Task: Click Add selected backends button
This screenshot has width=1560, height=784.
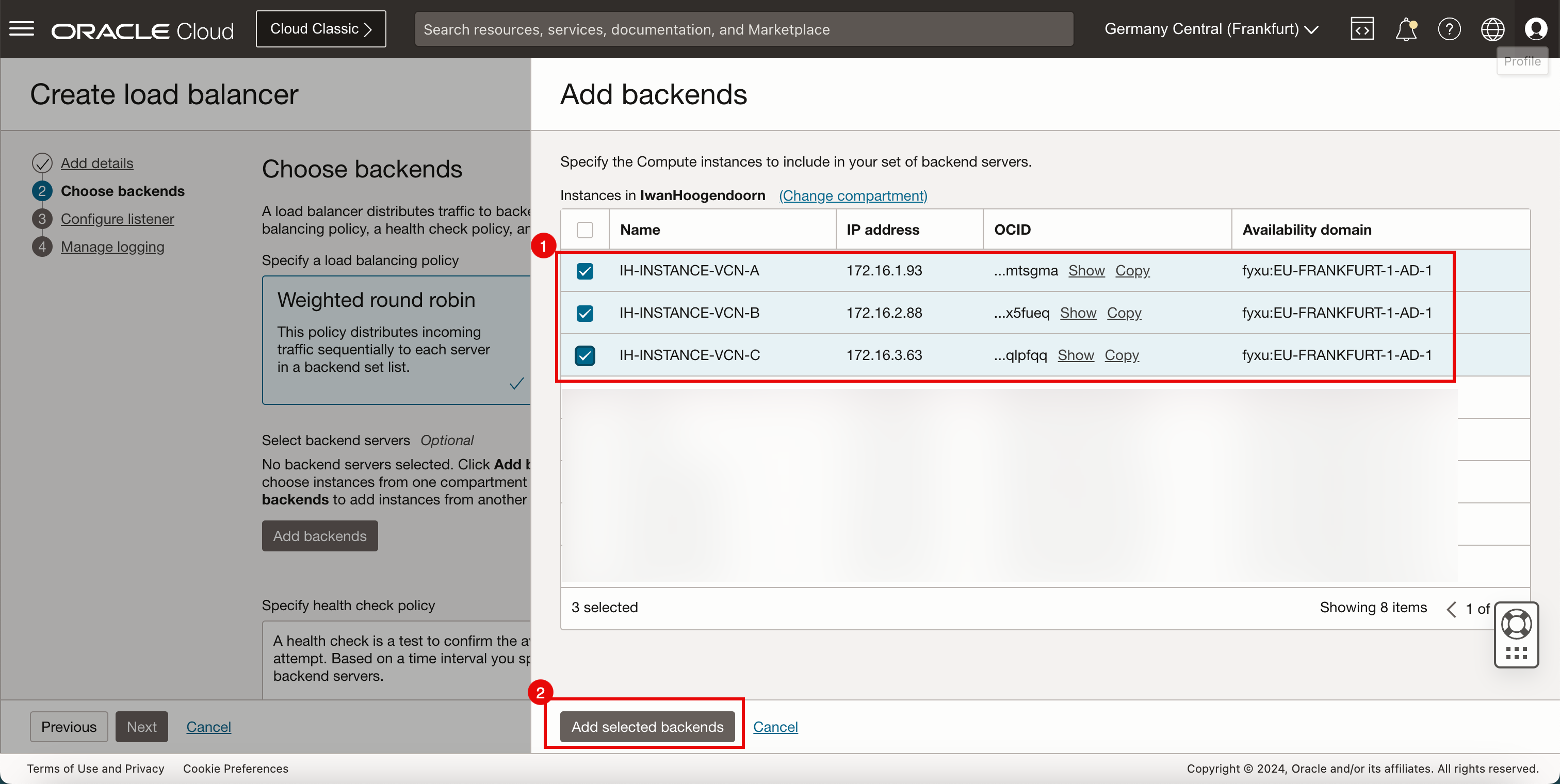Action: click(647, 726)
